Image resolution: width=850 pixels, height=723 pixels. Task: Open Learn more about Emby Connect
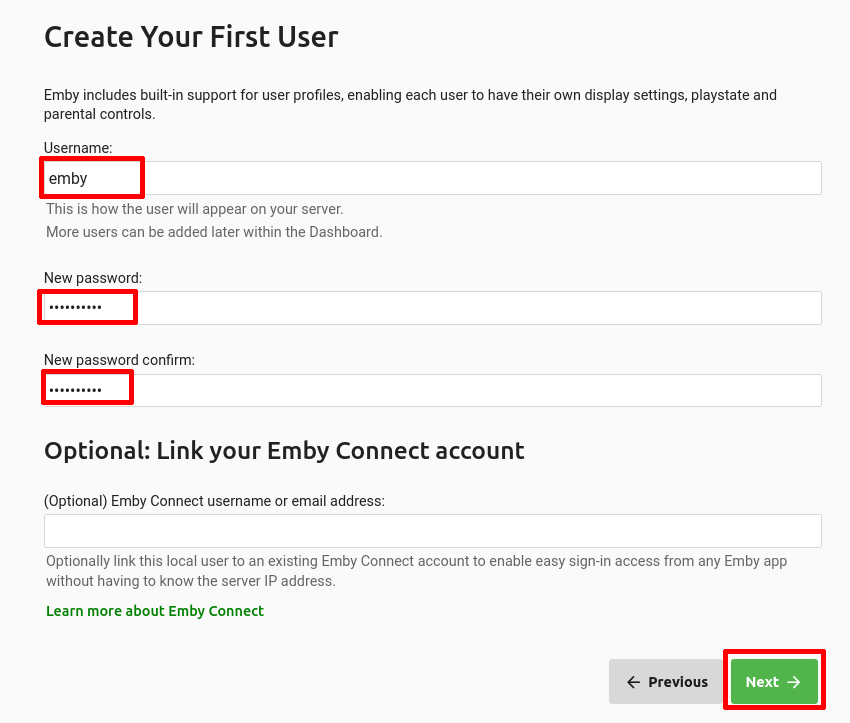[155, 611]
